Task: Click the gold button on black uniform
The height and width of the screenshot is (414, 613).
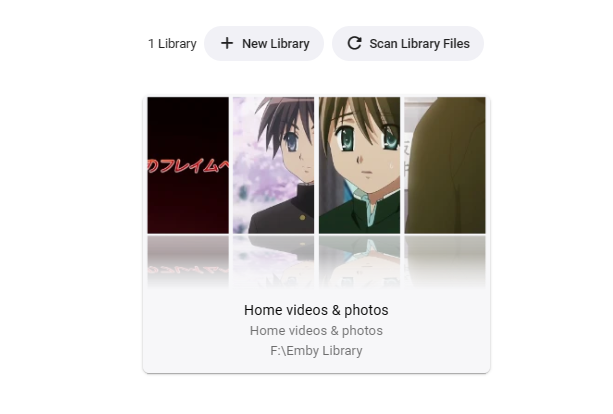Action: [x=302, y=217]
